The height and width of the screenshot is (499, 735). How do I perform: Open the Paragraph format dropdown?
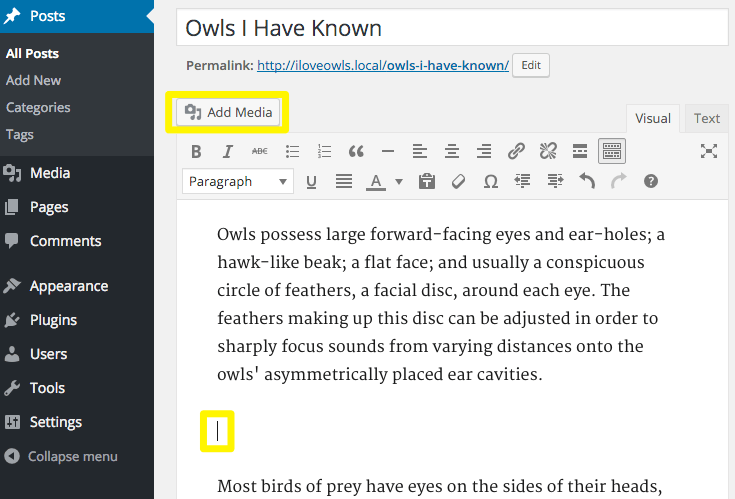click(238, 181)
